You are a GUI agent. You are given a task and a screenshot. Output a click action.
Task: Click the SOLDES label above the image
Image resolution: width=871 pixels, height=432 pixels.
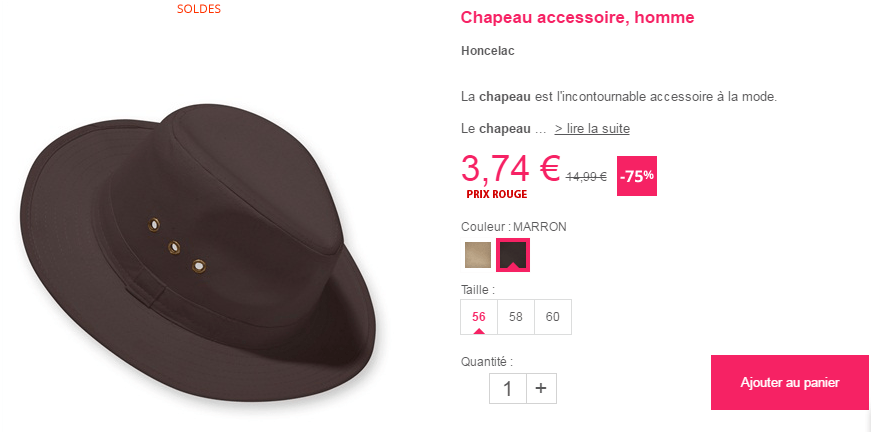click(x=199, y=9)
